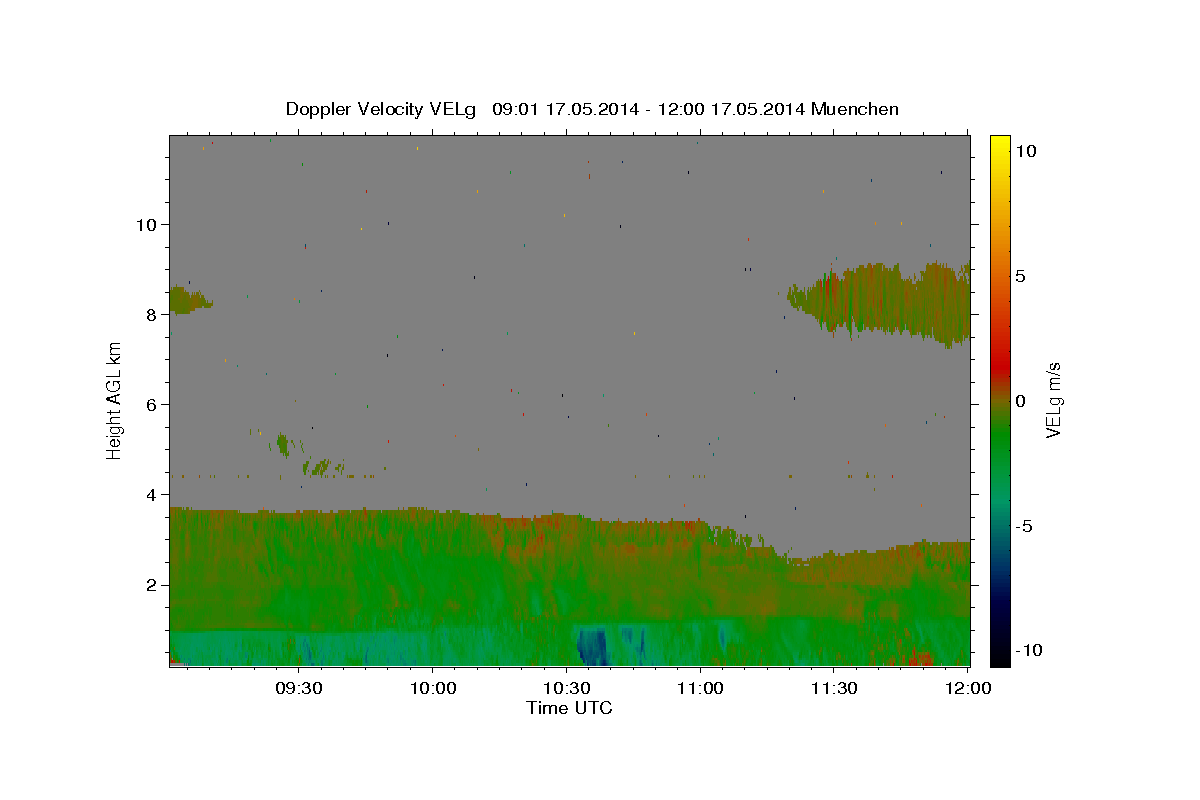
Task: Click the 09:30 time tick label
Action: pos(299,689)
